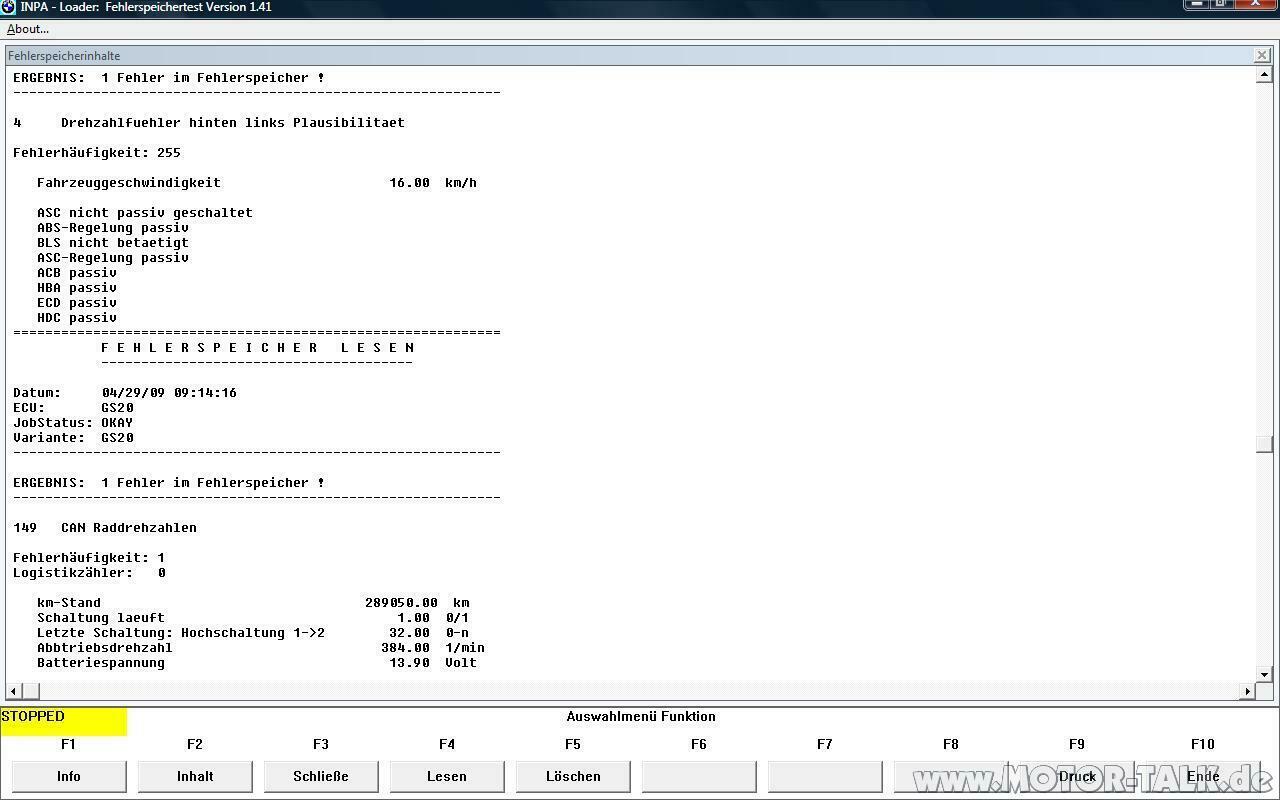This screenshot has width=1280, height=800.
Task: Click the 'ECU: GS20' line
Action: (73, 408)
